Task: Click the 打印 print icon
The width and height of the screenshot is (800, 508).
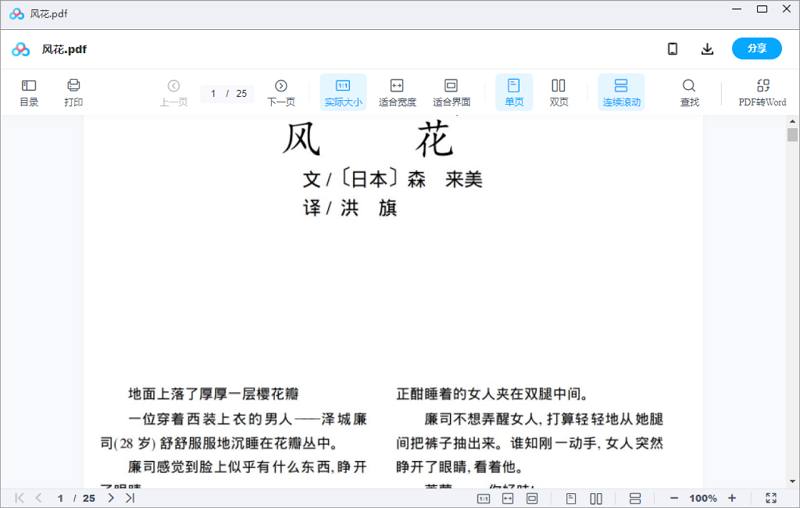Action: tap(73, 92)
